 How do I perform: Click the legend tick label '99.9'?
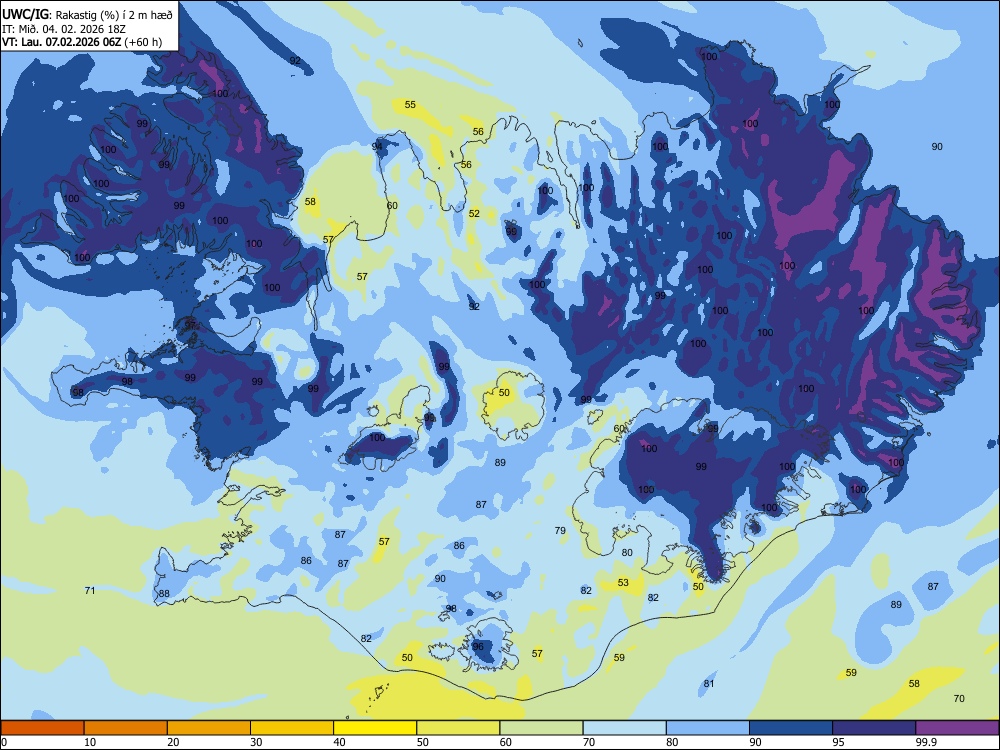tap(926, 742)
